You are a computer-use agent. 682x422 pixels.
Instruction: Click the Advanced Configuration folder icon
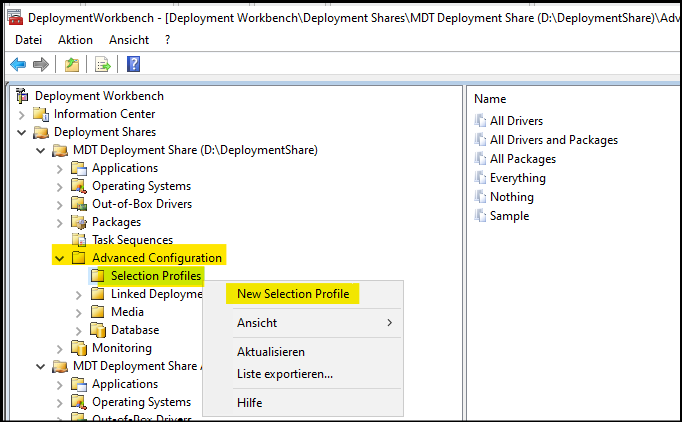click(79, 258)
